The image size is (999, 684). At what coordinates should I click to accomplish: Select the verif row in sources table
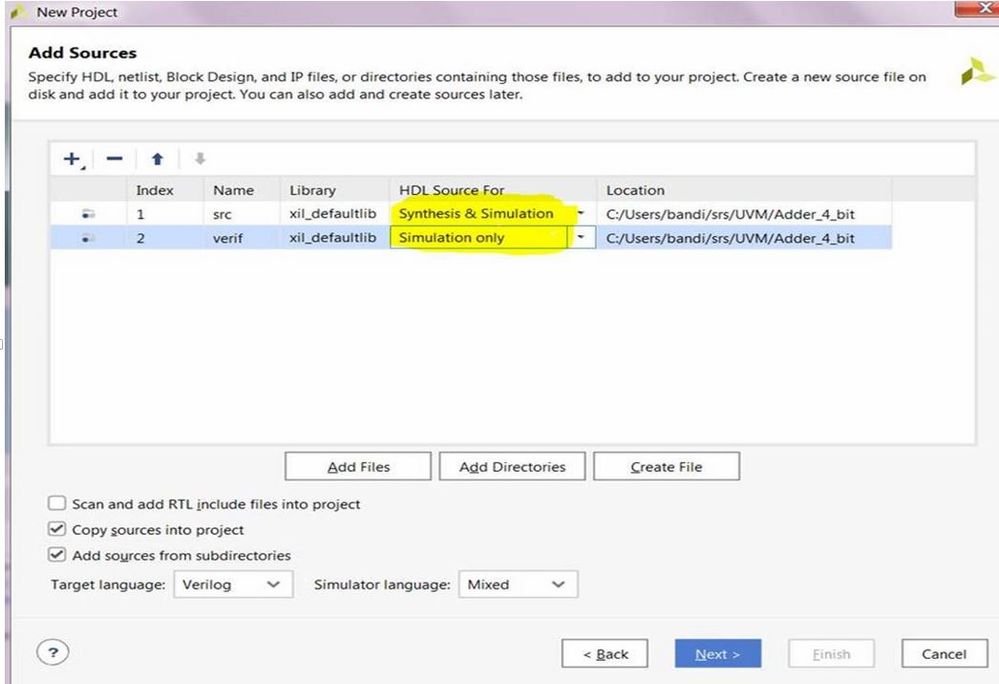tap(300, 237)
